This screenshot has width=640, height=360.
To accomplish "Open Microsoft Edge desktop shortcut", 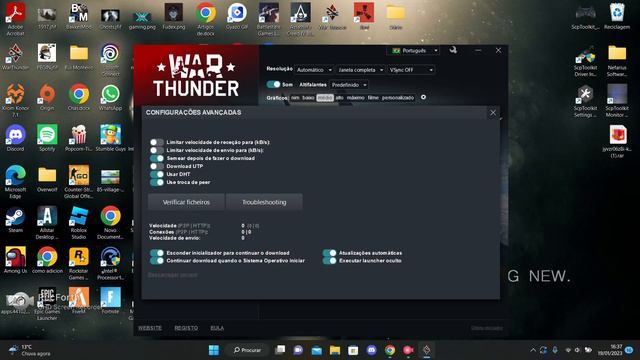I will (x=16, y=182).
